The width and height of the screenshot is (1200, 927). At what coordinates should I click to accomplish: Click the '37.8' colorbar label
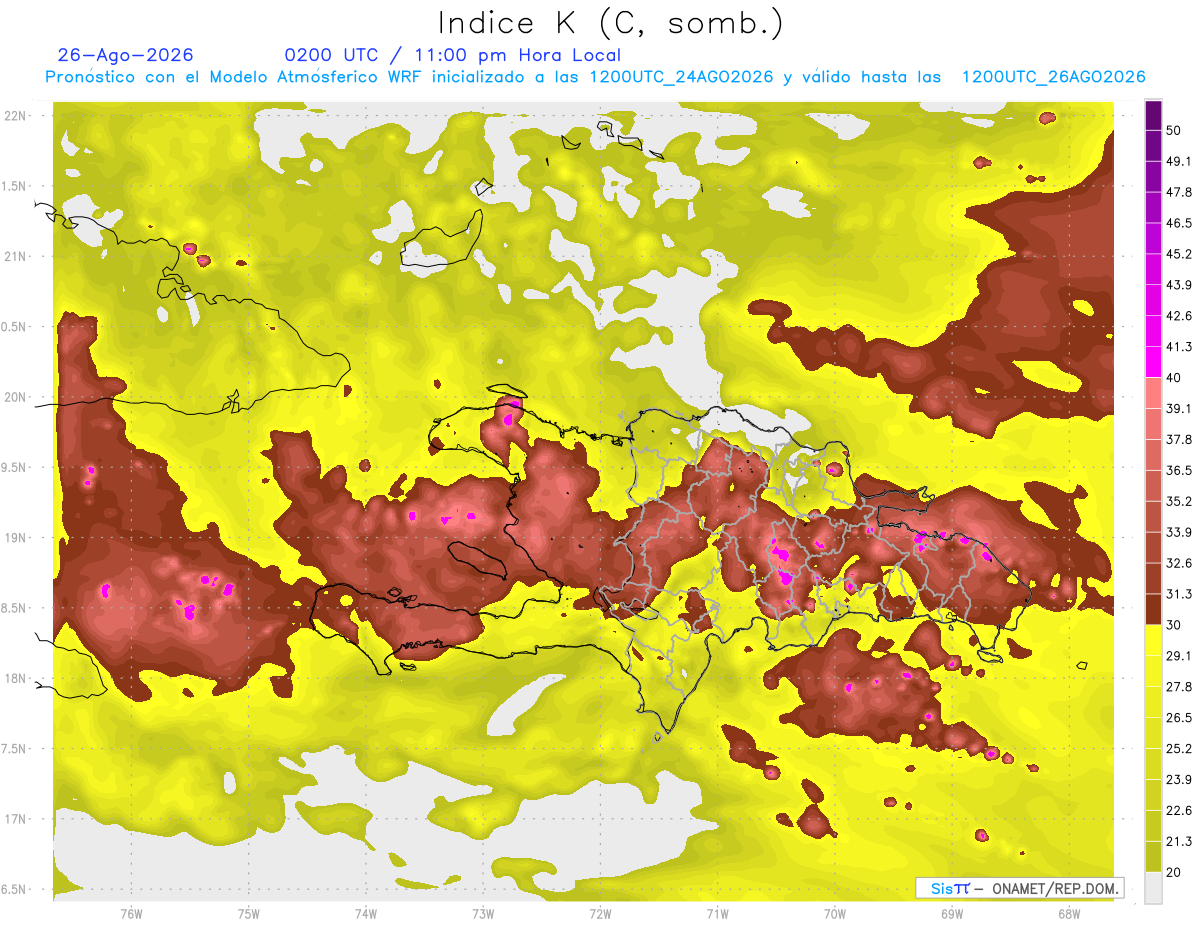tap(1179, 440)
